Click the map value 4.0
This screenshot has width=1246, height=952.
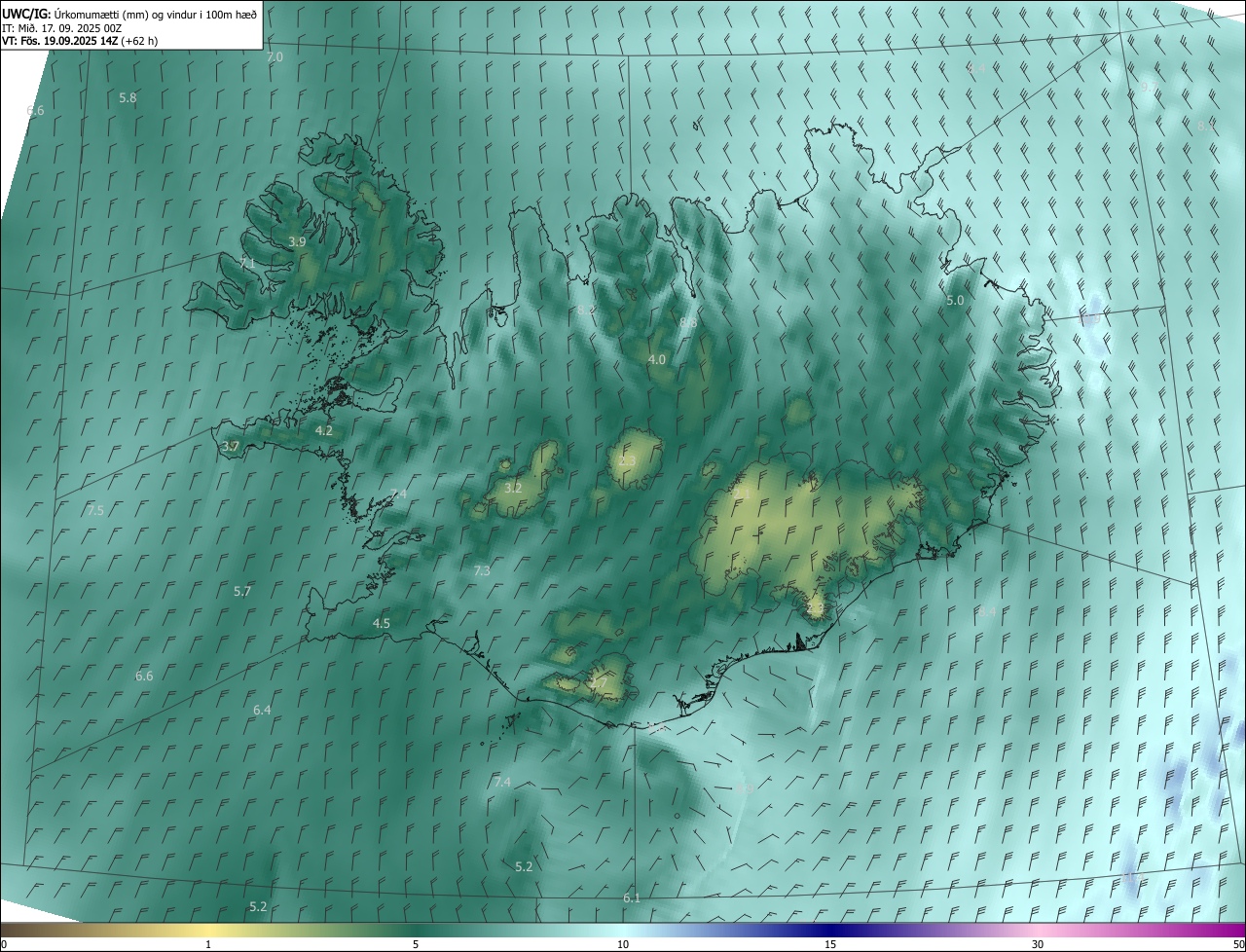click(x=657, y=359)
